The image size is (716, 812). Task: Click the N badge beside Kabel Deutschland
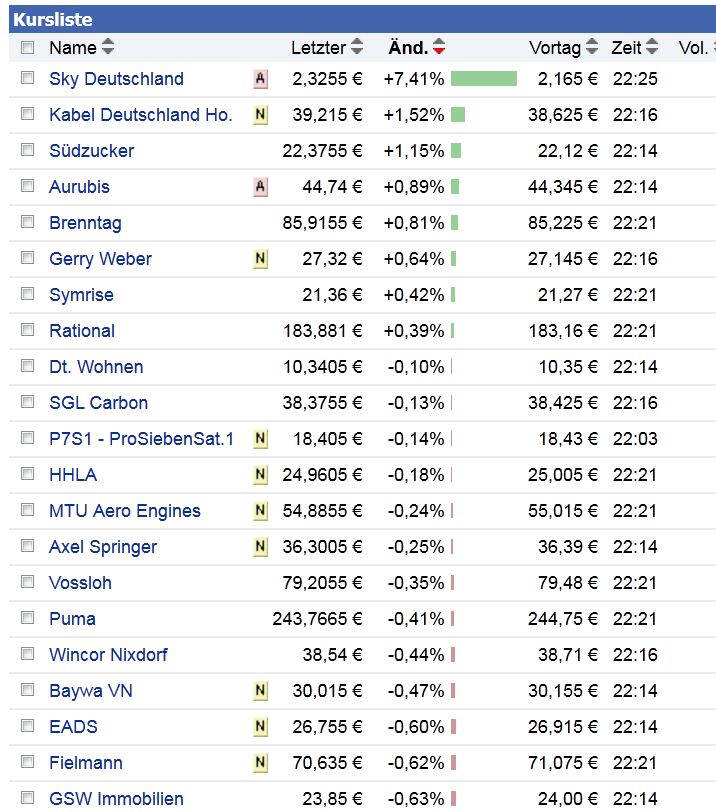pyautogui.click(x=261, y=115)
